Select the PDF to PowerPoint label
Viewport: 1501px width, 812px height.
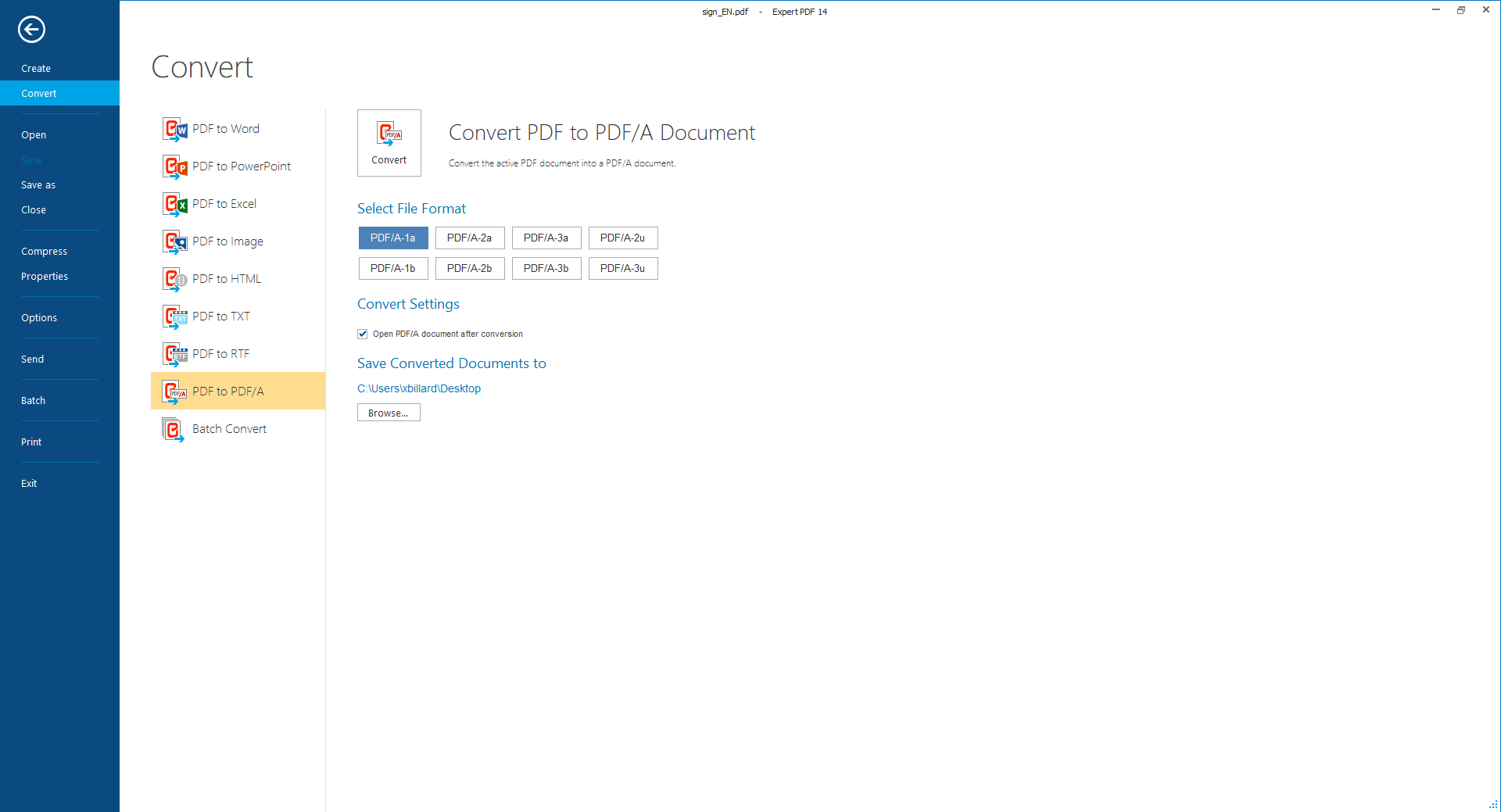242,166
